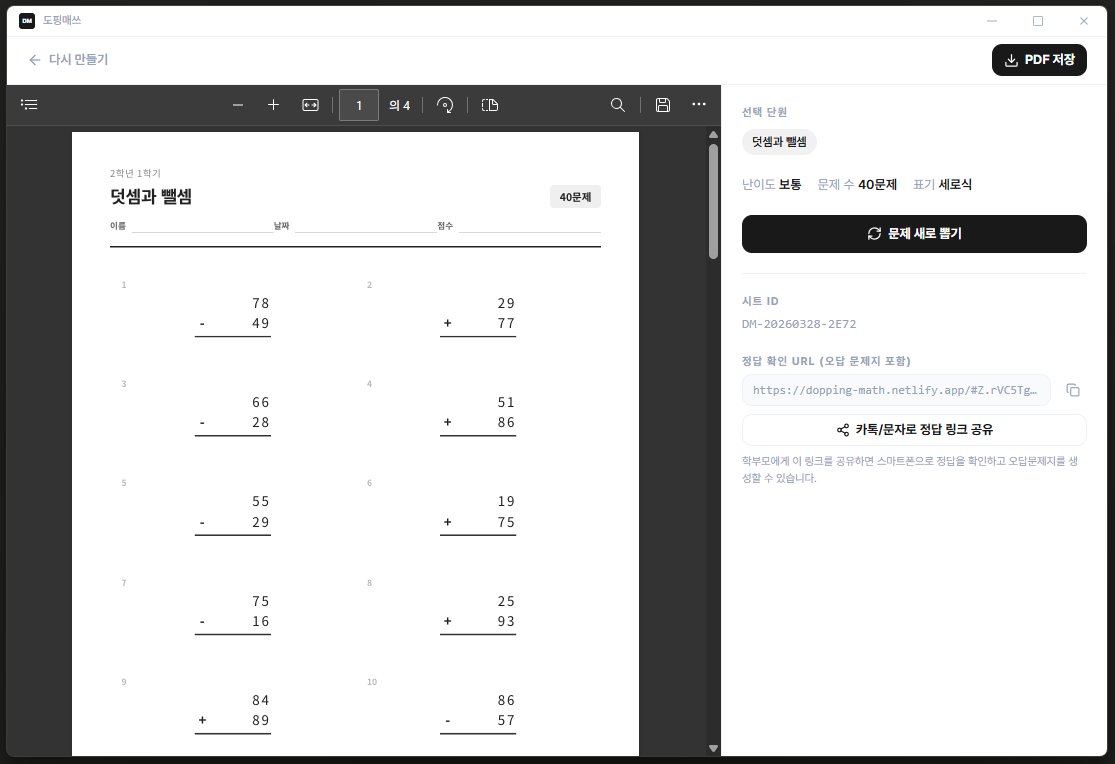The height and width of the screenshot is (764, 1115).
Task: Zoom out the PDF with minus icon
Action: coord(238,105)
